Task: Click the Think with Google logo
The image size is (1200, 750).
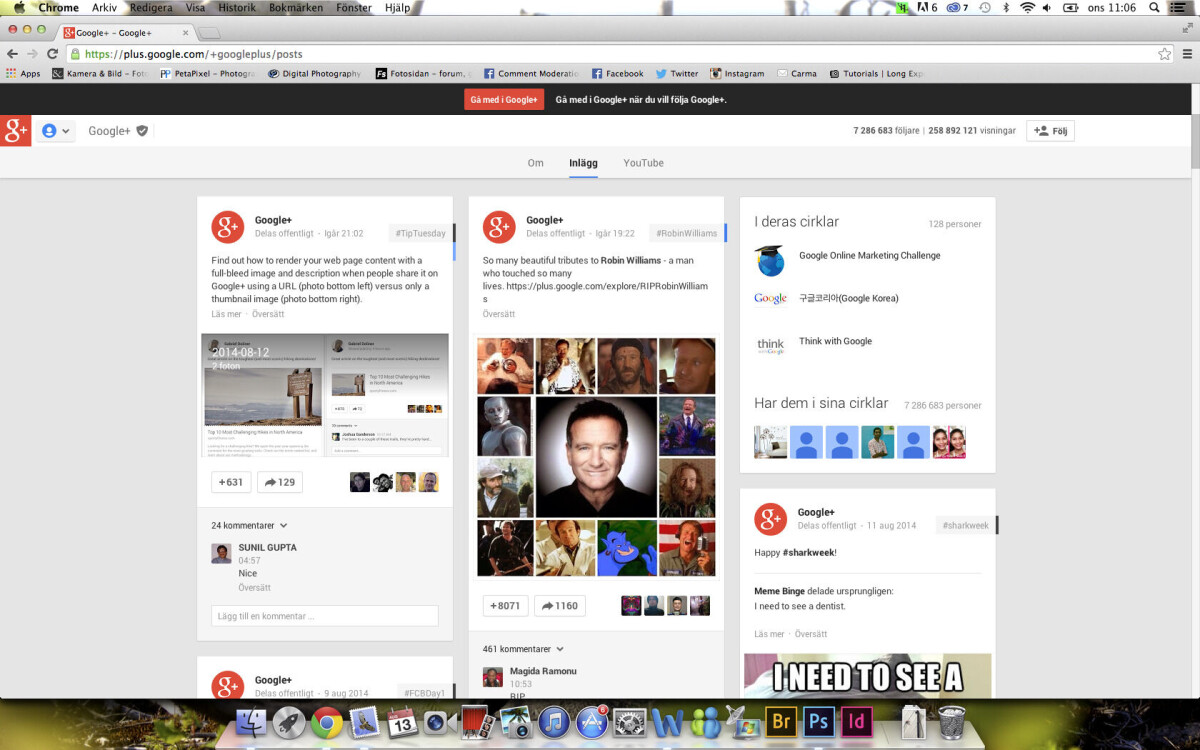Action: pyautogui.click(x=770, y=346)
